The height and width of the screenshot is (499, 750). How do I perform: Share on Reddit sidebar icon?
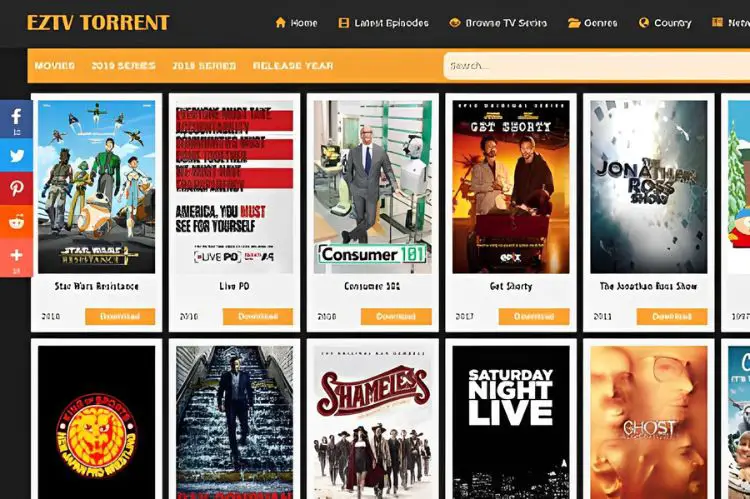tap(16, 222)
